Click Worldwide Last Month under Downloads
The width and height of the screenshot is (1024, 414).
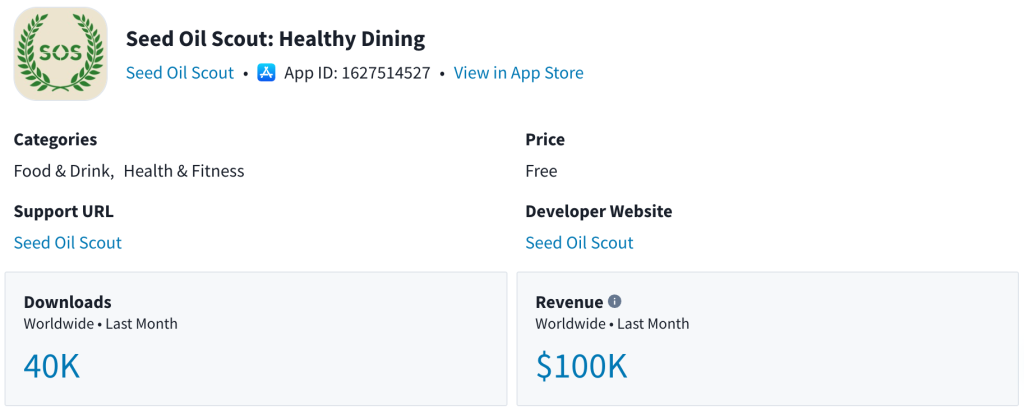coord(100,324)
